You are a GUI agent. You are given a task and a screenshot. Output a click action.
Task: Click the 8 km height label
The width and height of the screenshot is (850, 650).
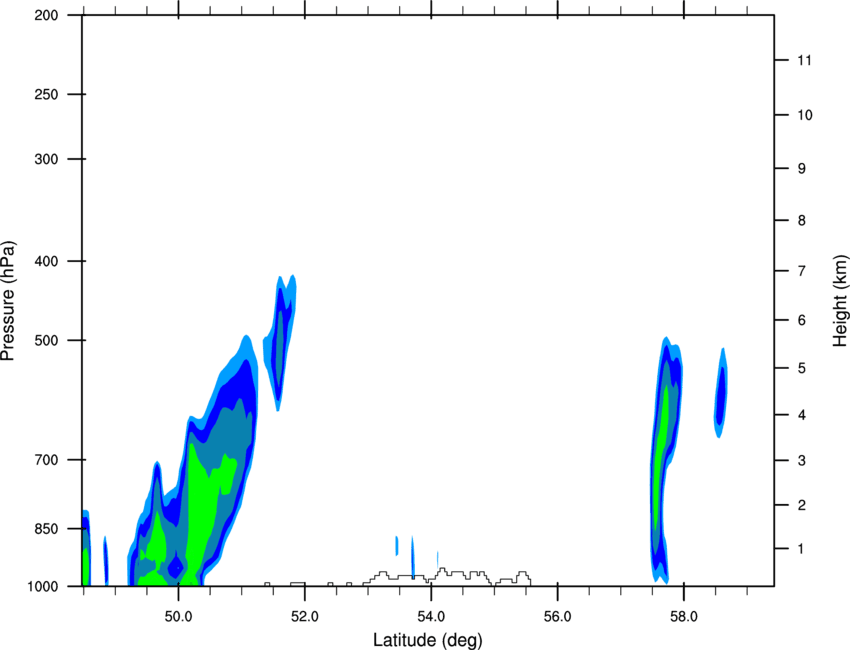(x=802, y=221)
